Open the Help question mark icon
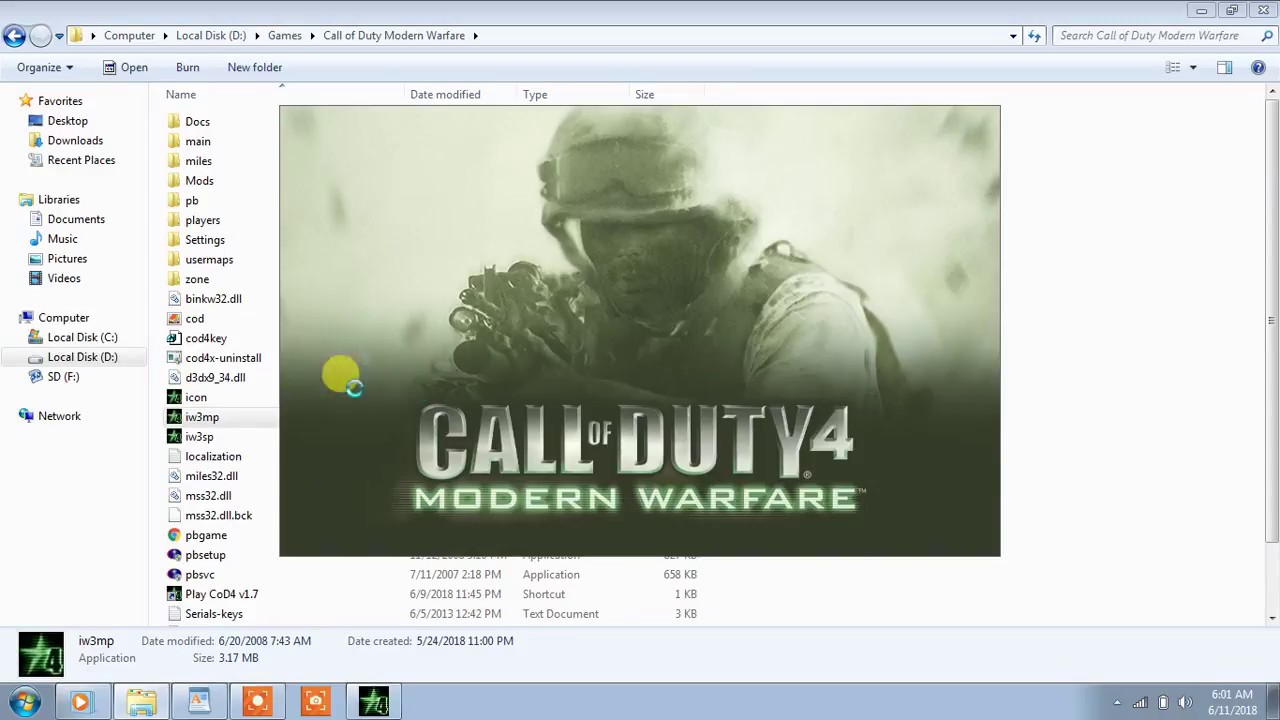Image resolution: width=1280 pixels, height=720 pixels. click(1259, 67)
